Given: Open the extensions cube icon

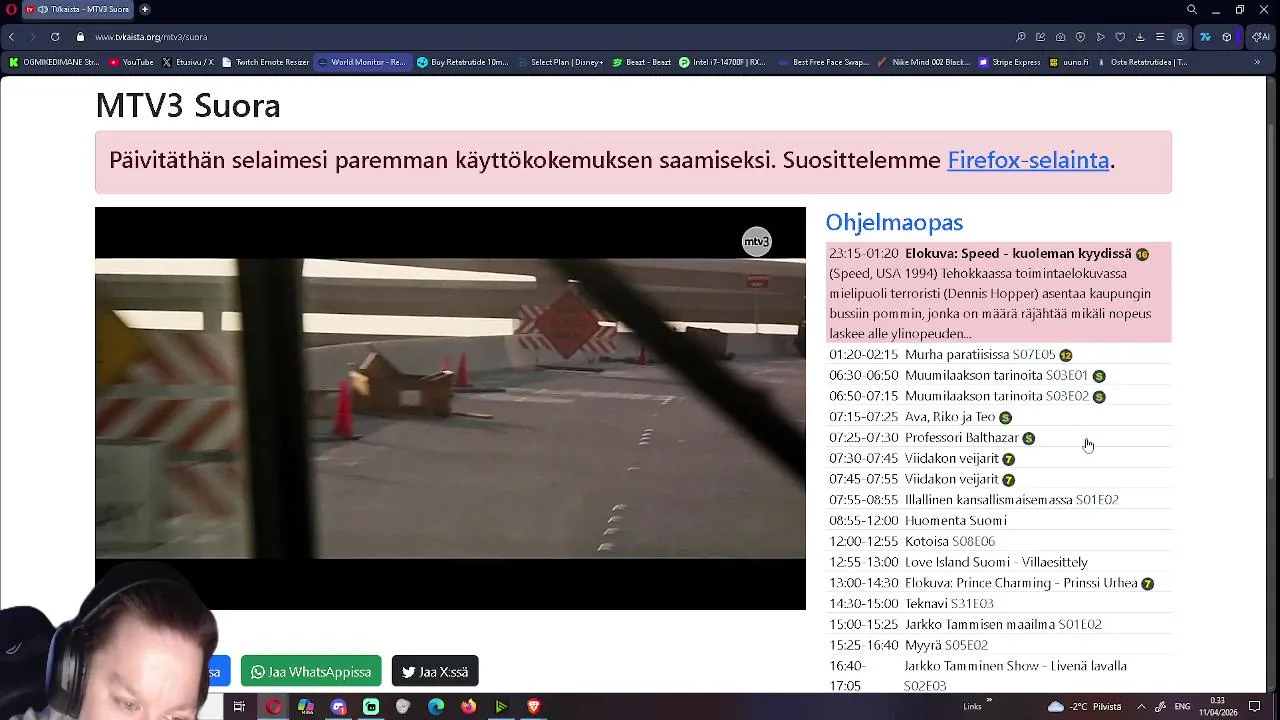Looking at the screenshot, I should tap(1227, 37).
